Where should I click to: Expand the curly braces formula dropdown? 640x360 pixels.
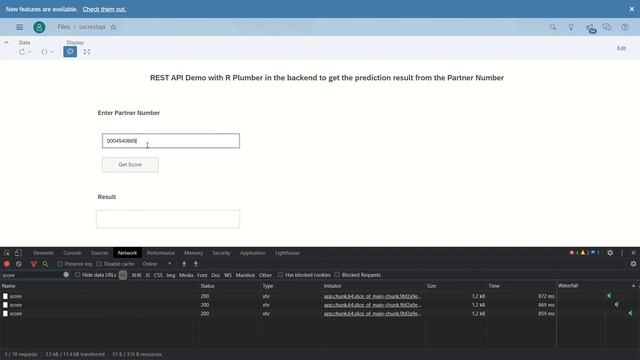[x=52, y=52]
